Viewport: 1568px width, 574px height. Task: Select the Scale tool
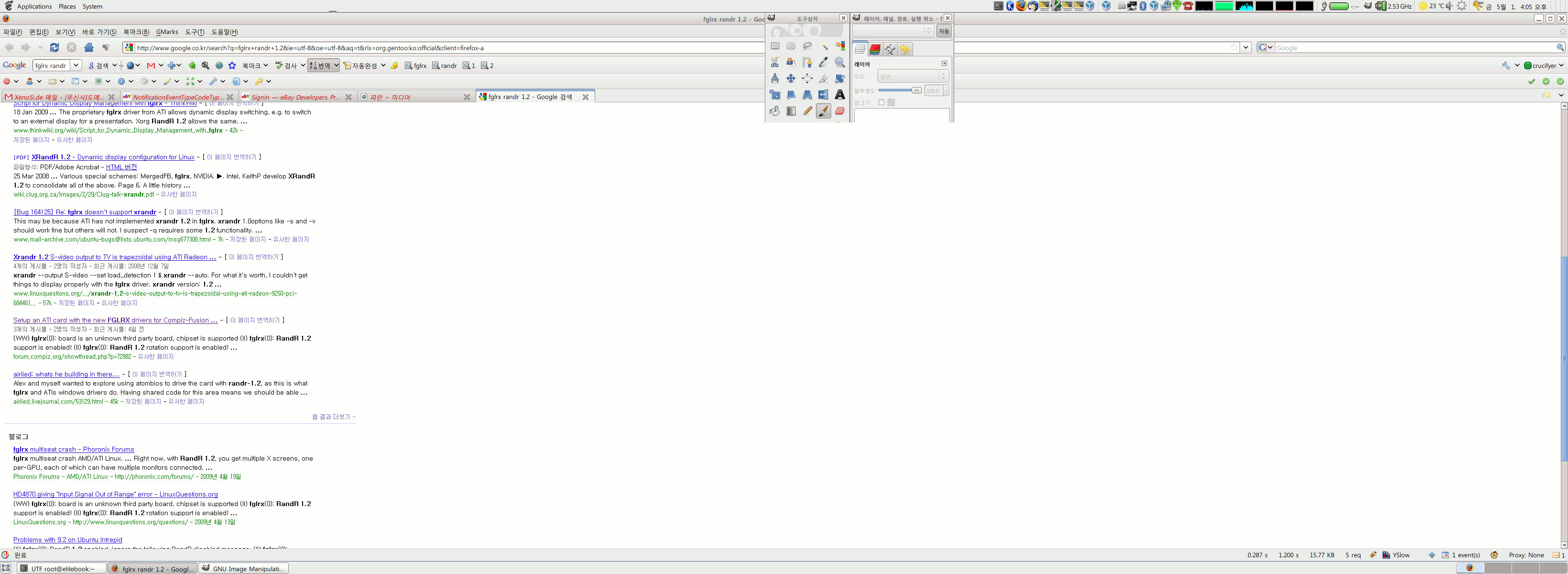tap(775, 94)
